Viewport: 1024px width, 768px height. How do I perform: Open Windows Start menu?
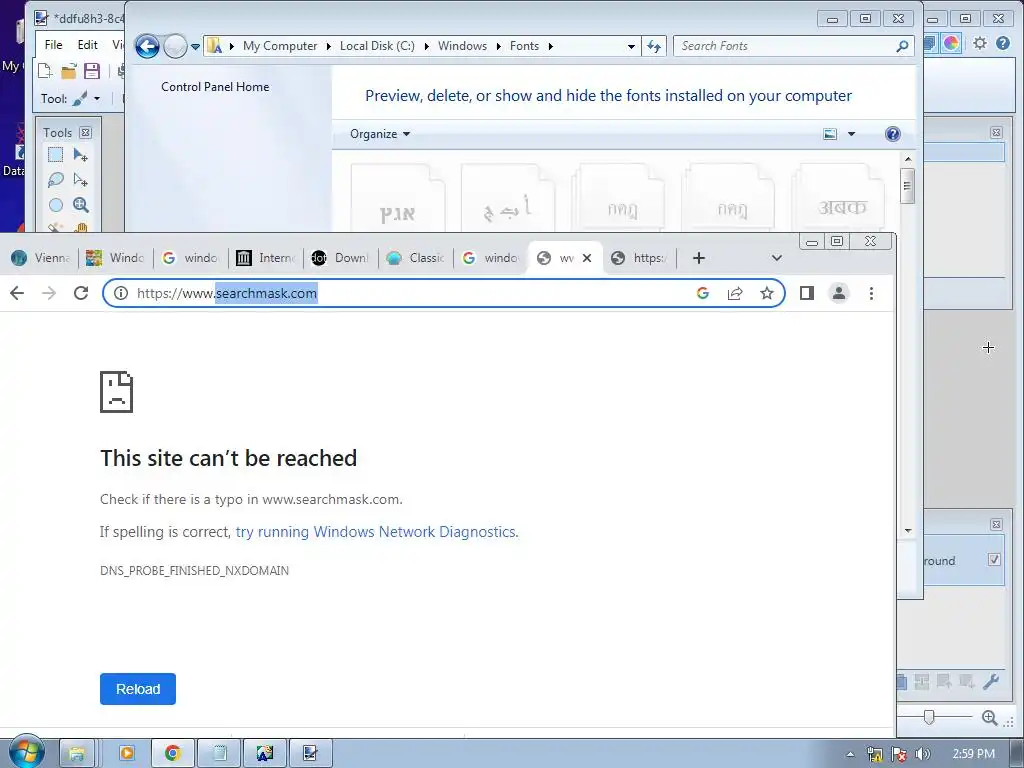pyautogui.click(x=27, y=752)
